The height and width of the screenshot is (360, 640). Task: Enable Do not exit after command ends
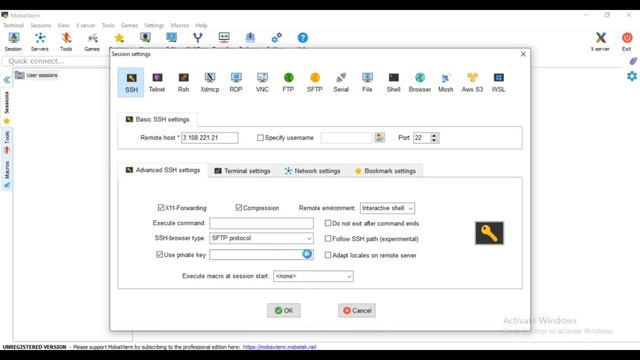[x=328, y=223]
